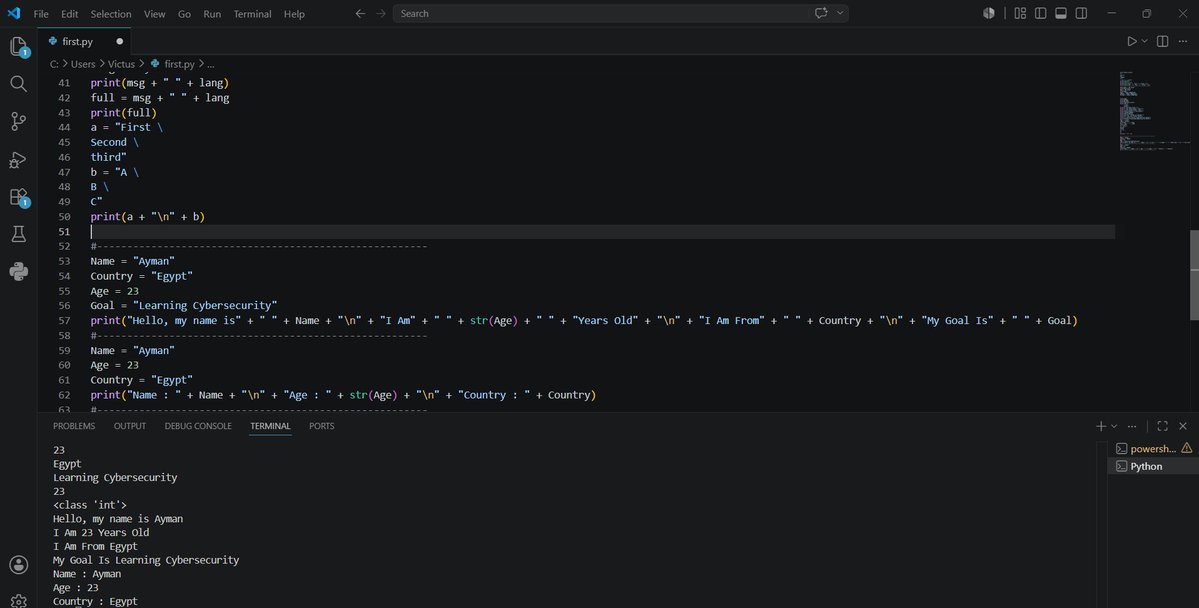
Task: Click the C: breadcrumb segment
Action: pyautogui.click(x=54, y=64)
